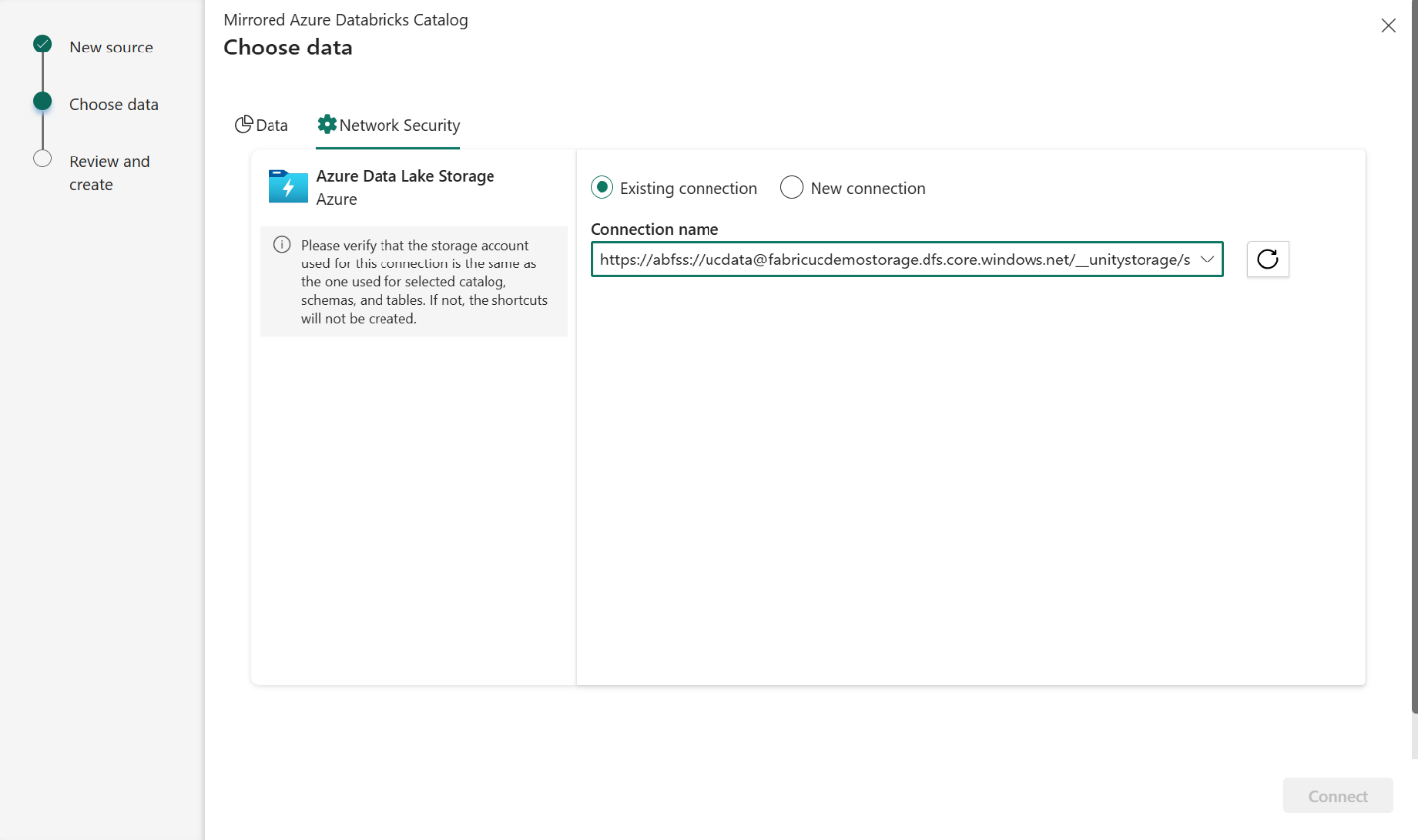Click the vertical scrollbar of the dialog
Viewport: 1418px width, 840px height.
coord(1414,357)
